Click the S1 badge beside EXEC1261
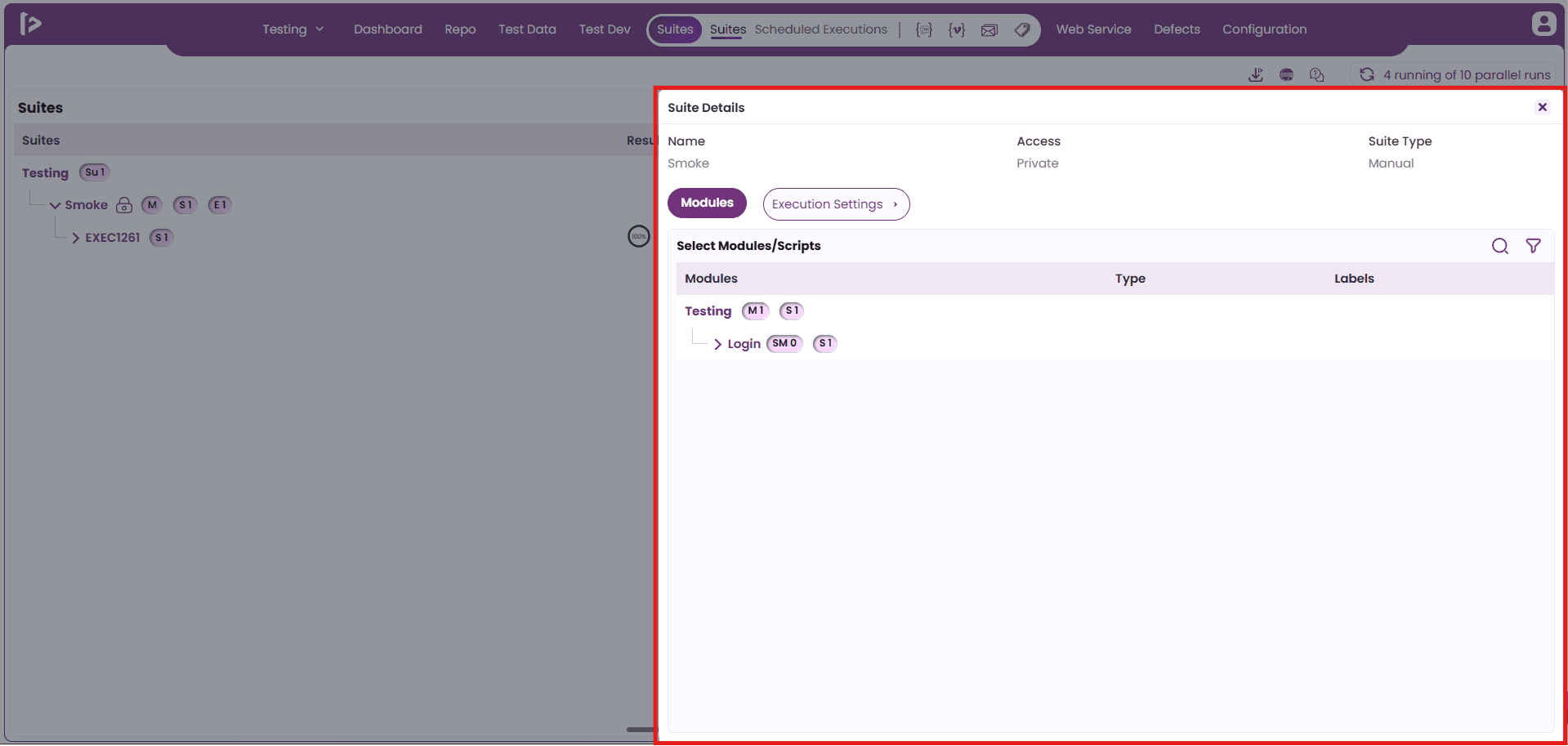Screen dimensions: 1568x746 pos(162,238)
